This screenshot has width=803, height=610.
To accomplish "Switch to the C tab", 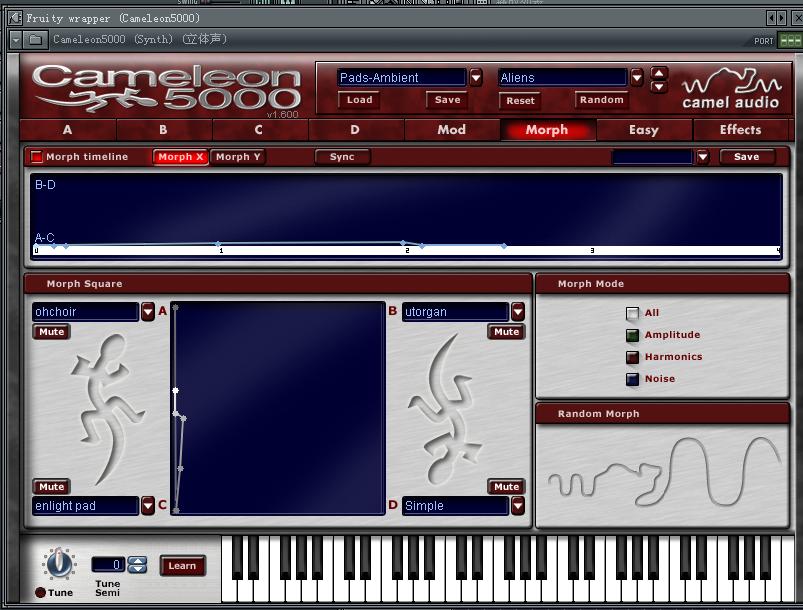I will [259, 130].
